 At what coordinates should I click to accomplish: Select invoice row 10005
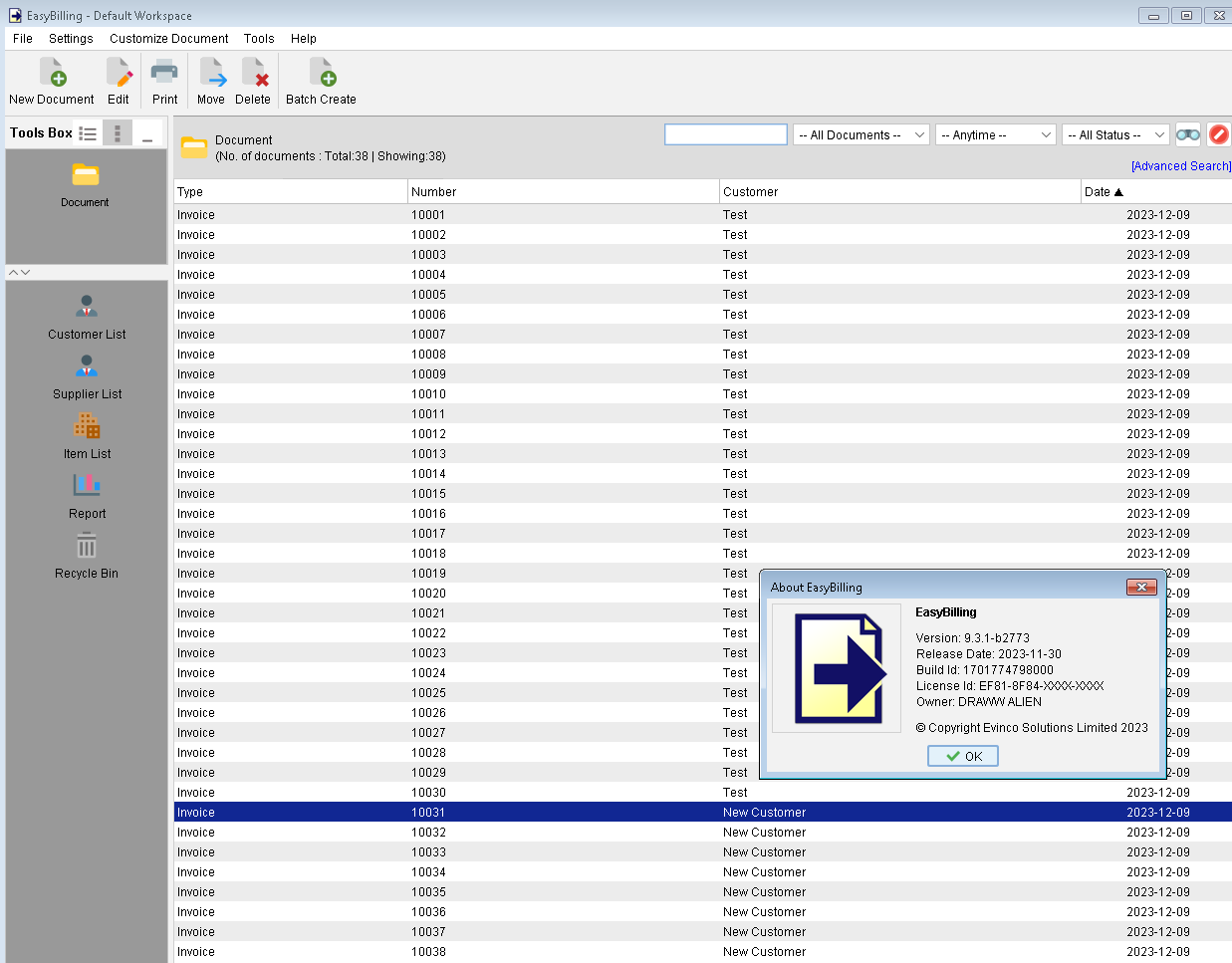tap(703, 295)
